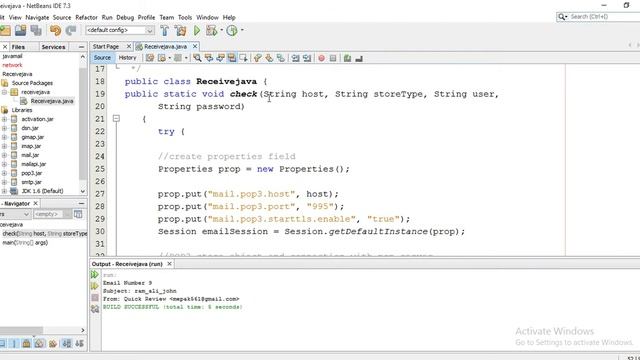Click the Shift Line Right icon

(307, 58)
